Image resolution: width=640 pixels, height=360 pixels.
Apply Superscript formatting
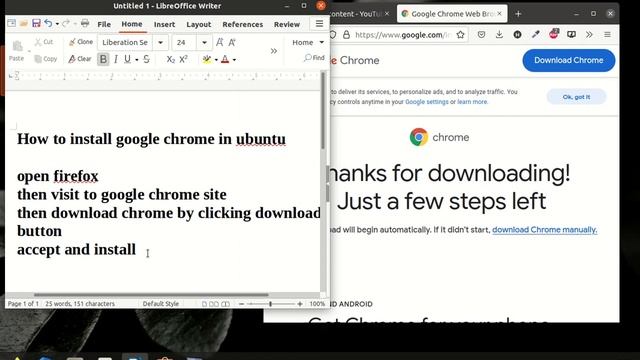(183, 59)
